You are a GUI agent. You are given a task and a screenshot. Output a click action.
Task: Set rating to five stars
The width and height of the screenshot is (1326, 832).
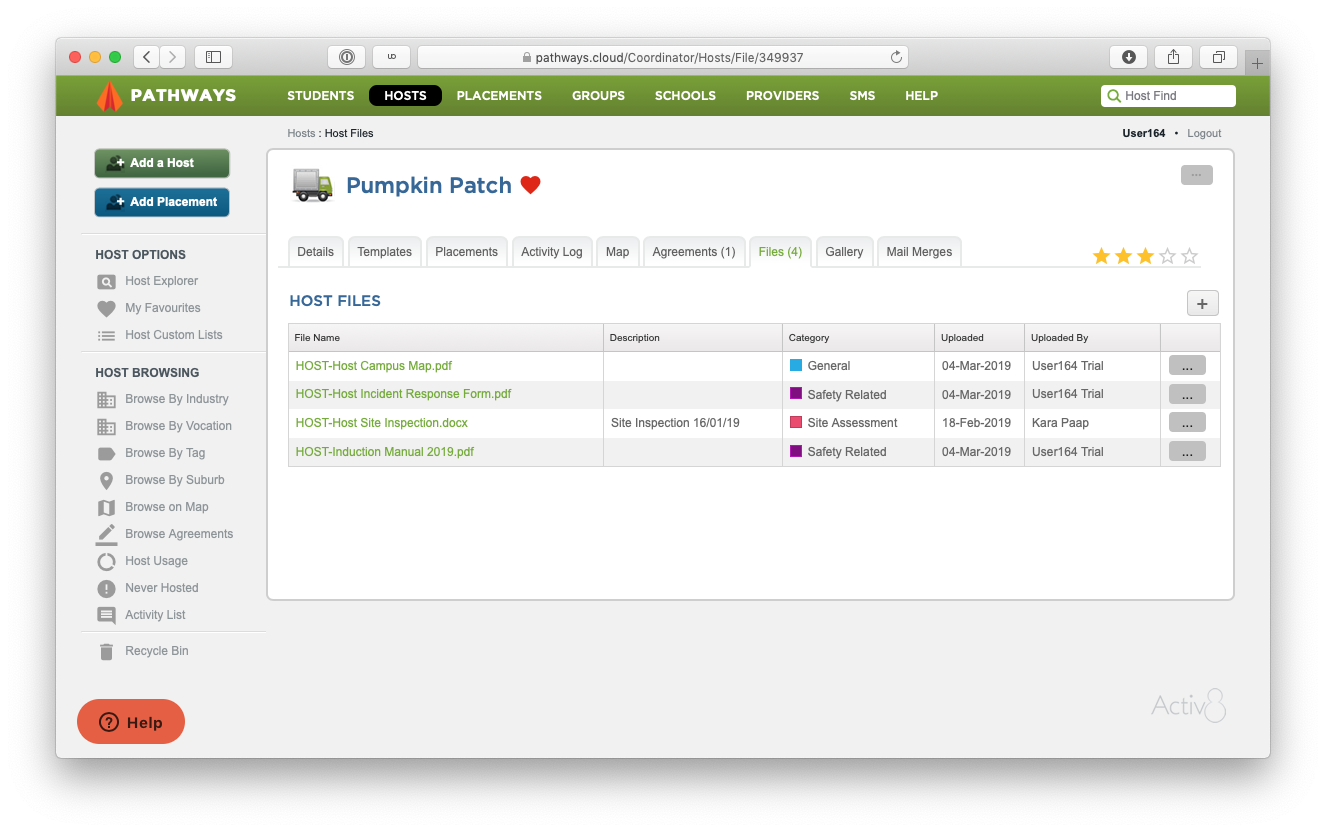click(x=1189, y=256)
